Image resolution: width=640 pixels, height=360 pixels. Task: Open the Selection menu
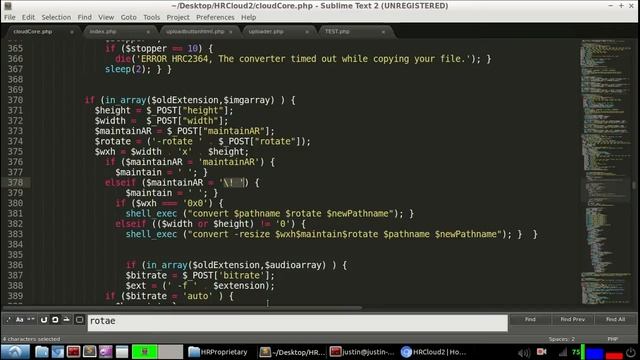pos(56,17)
